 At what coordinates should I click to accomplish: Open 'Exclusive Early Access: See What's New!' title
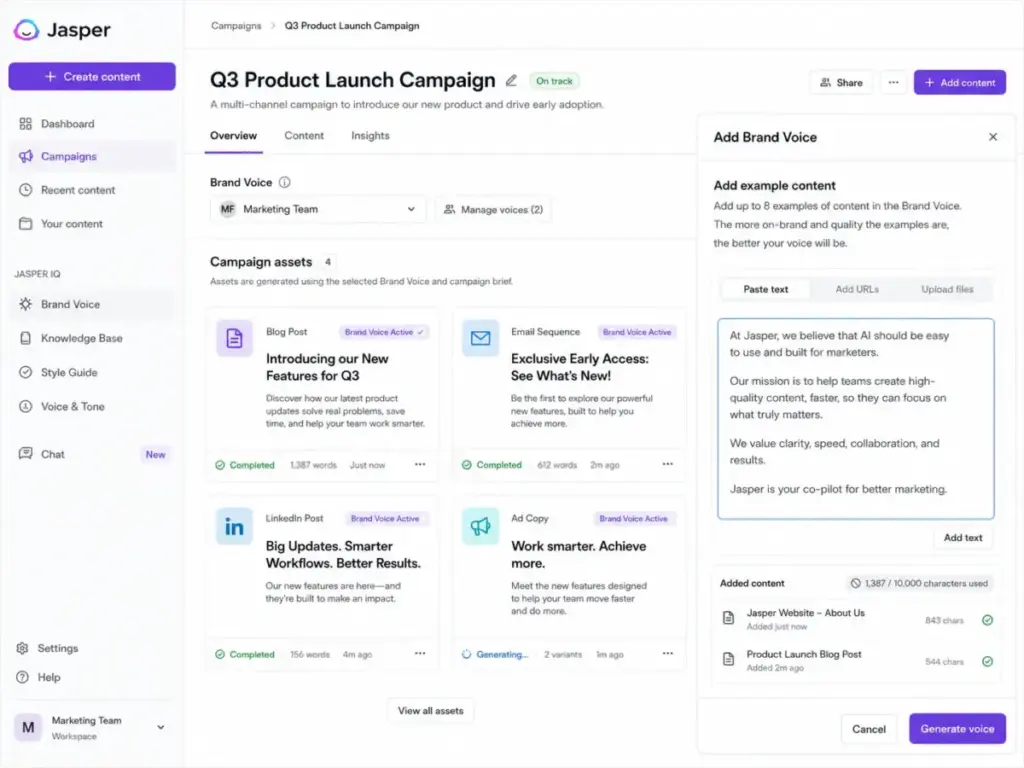click(x=580, y=367)
